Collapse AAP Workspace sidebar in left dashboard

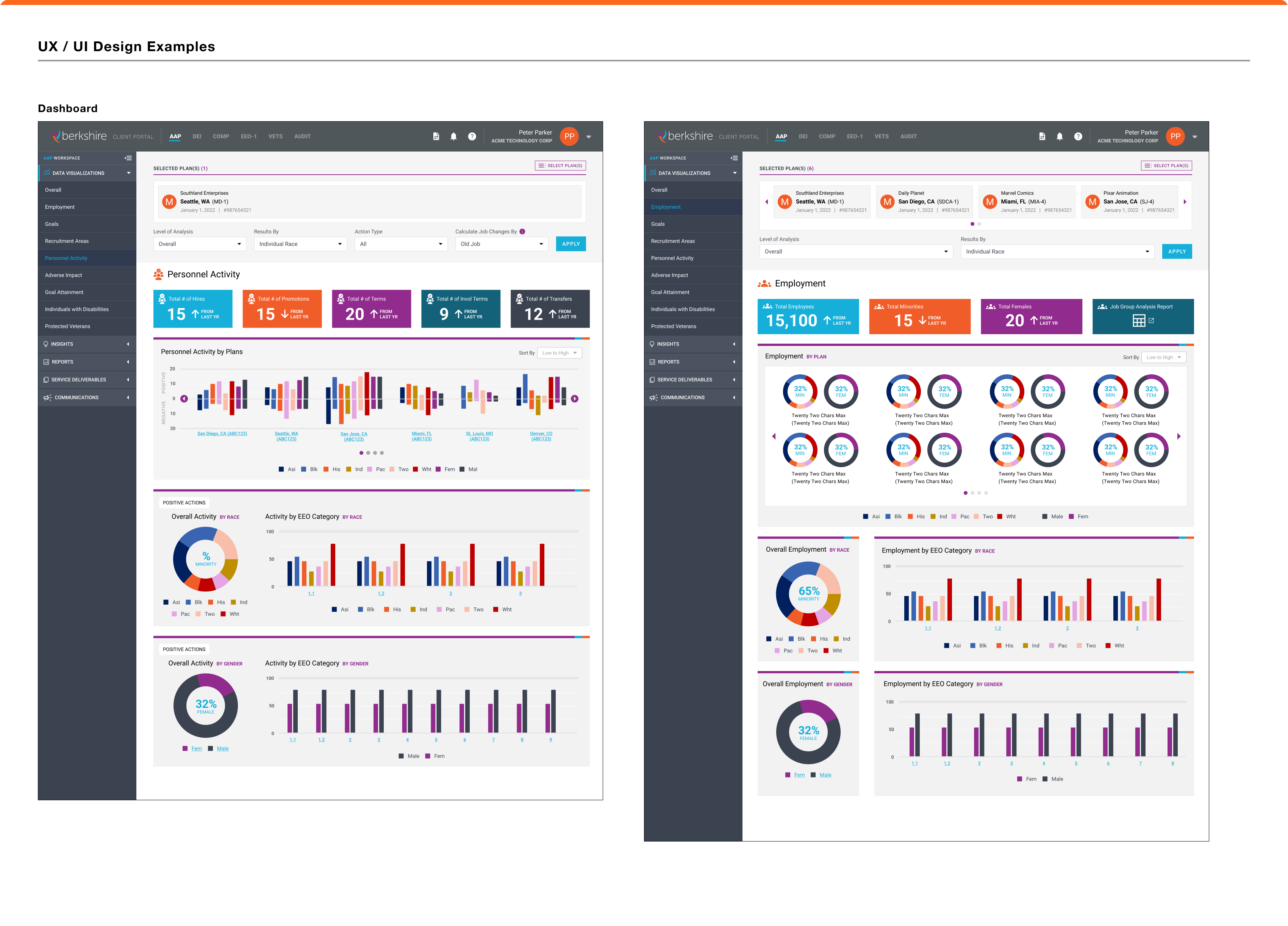[128, 158]
